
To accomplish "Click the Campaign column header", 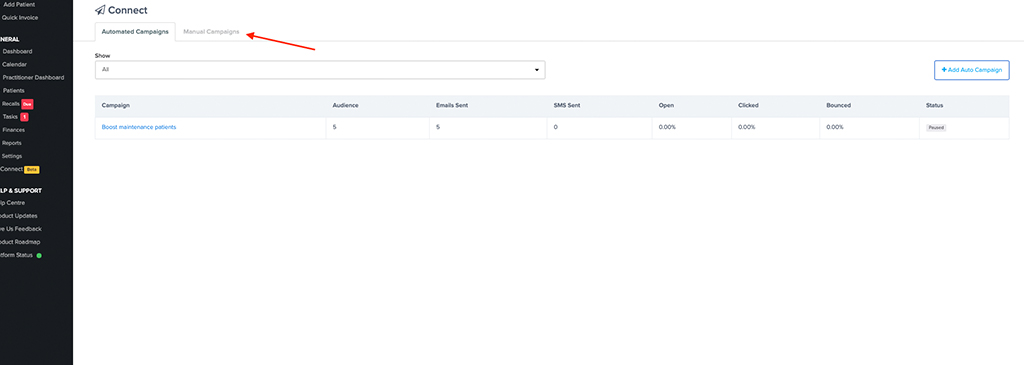I will (116, 106).
